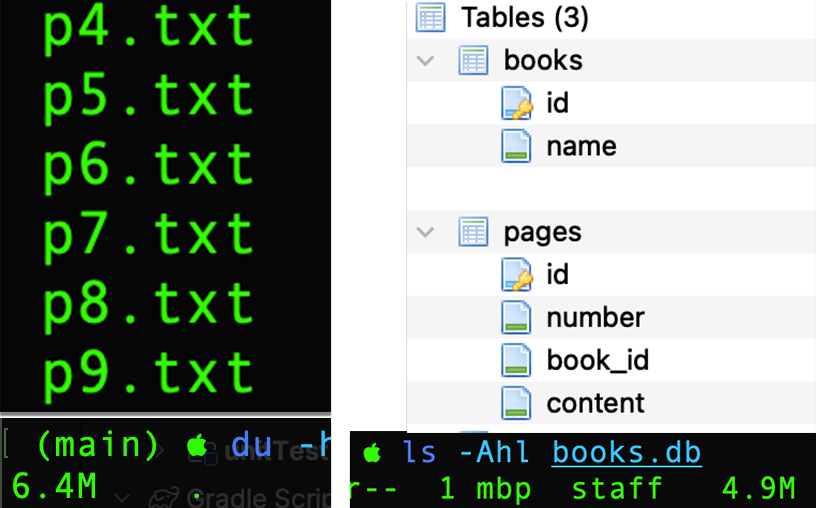Viewport: 816px width, 508px height.
Task: Click the pages table icon
Action: pos(473,232)
